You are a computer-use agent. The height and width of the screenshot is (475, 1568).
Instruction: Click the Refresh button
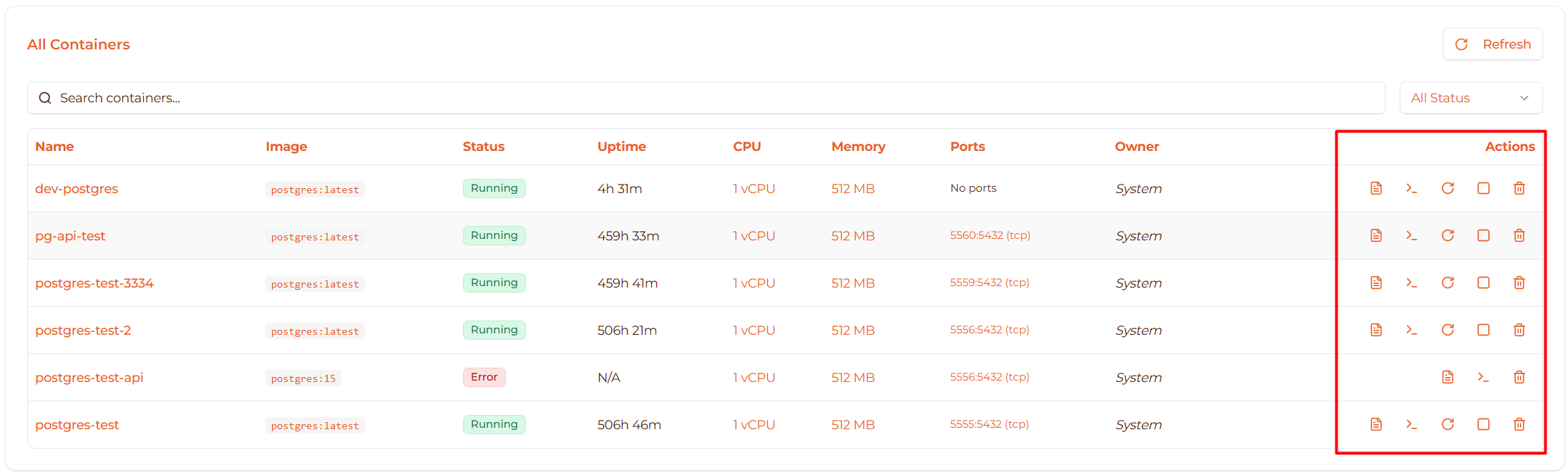[x=1492, y=44]
